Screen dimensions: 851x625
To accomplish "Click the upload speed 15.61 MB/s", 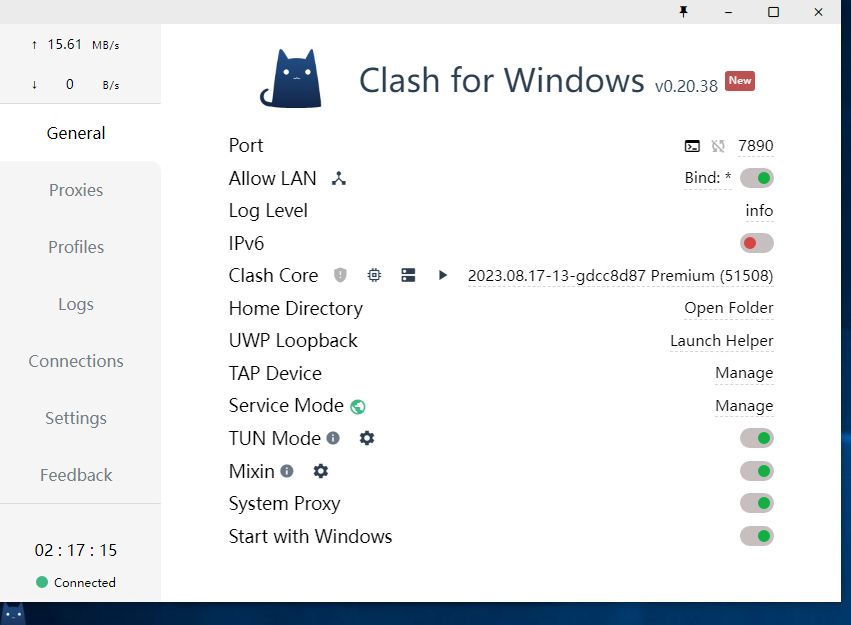I will (75, 44).
